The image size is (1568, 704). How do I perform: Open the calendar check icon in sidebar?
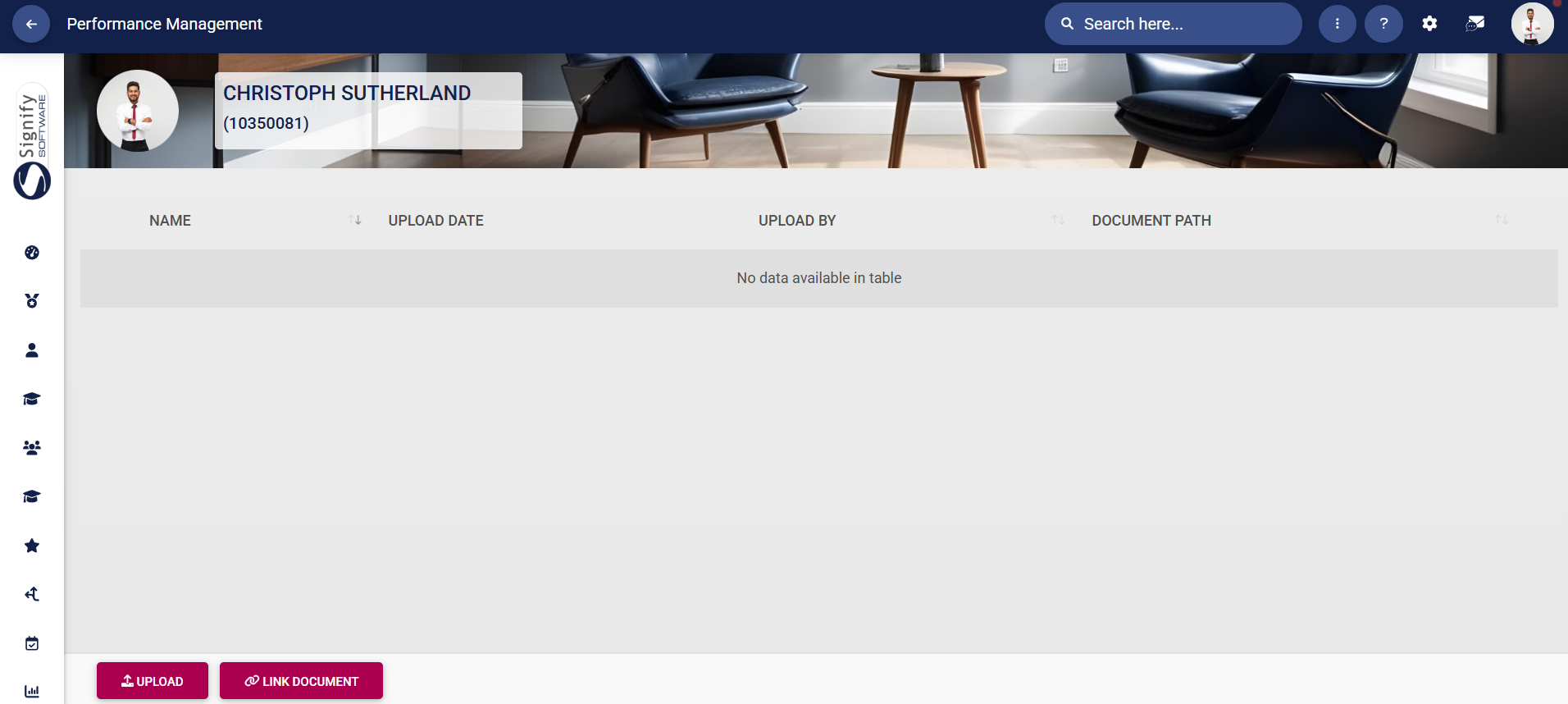32,643
